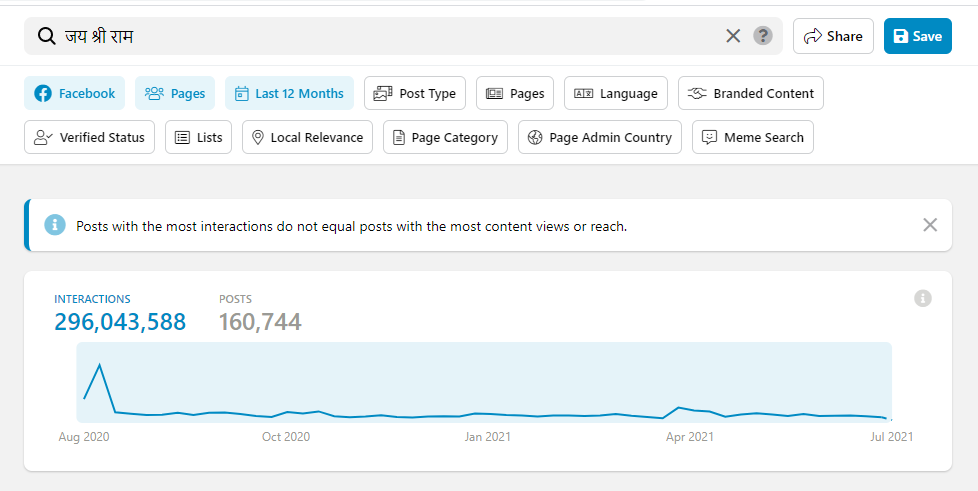
Task: Open the Page Admin Country filter
Action: coord(599,137)
